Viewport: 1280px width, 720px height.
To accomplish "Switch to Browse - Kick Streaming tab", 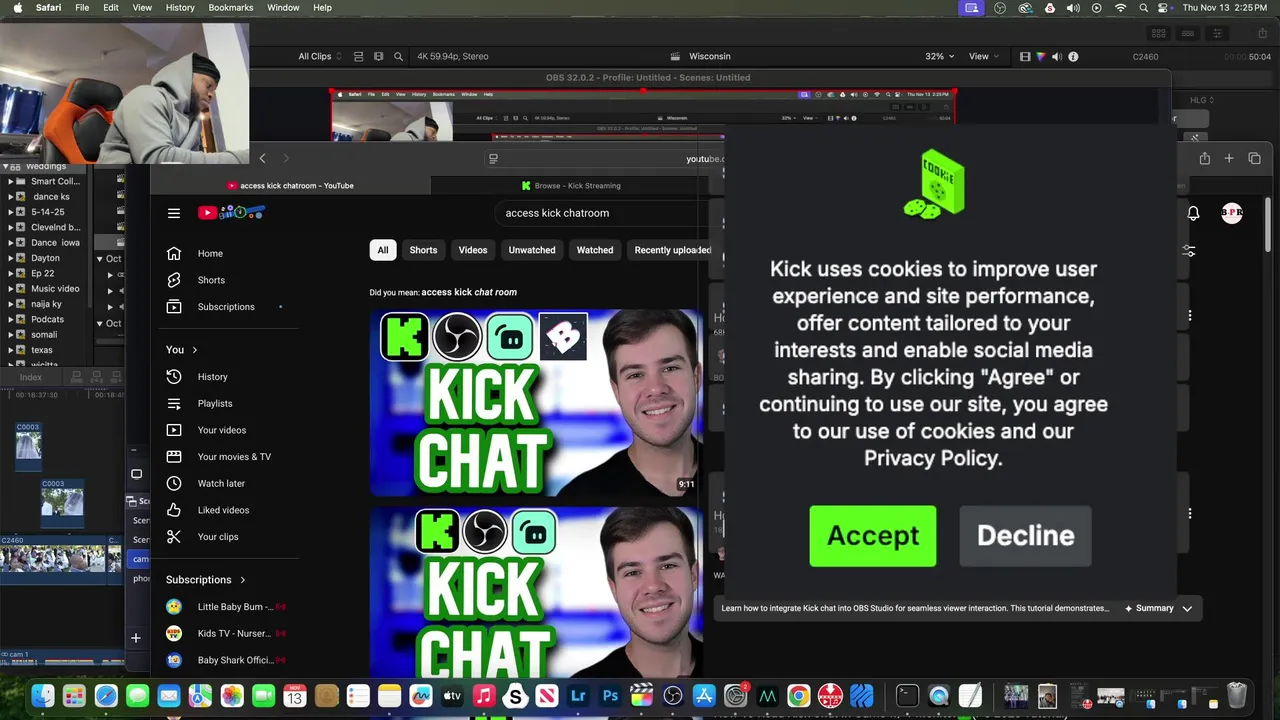I will 571,186.
